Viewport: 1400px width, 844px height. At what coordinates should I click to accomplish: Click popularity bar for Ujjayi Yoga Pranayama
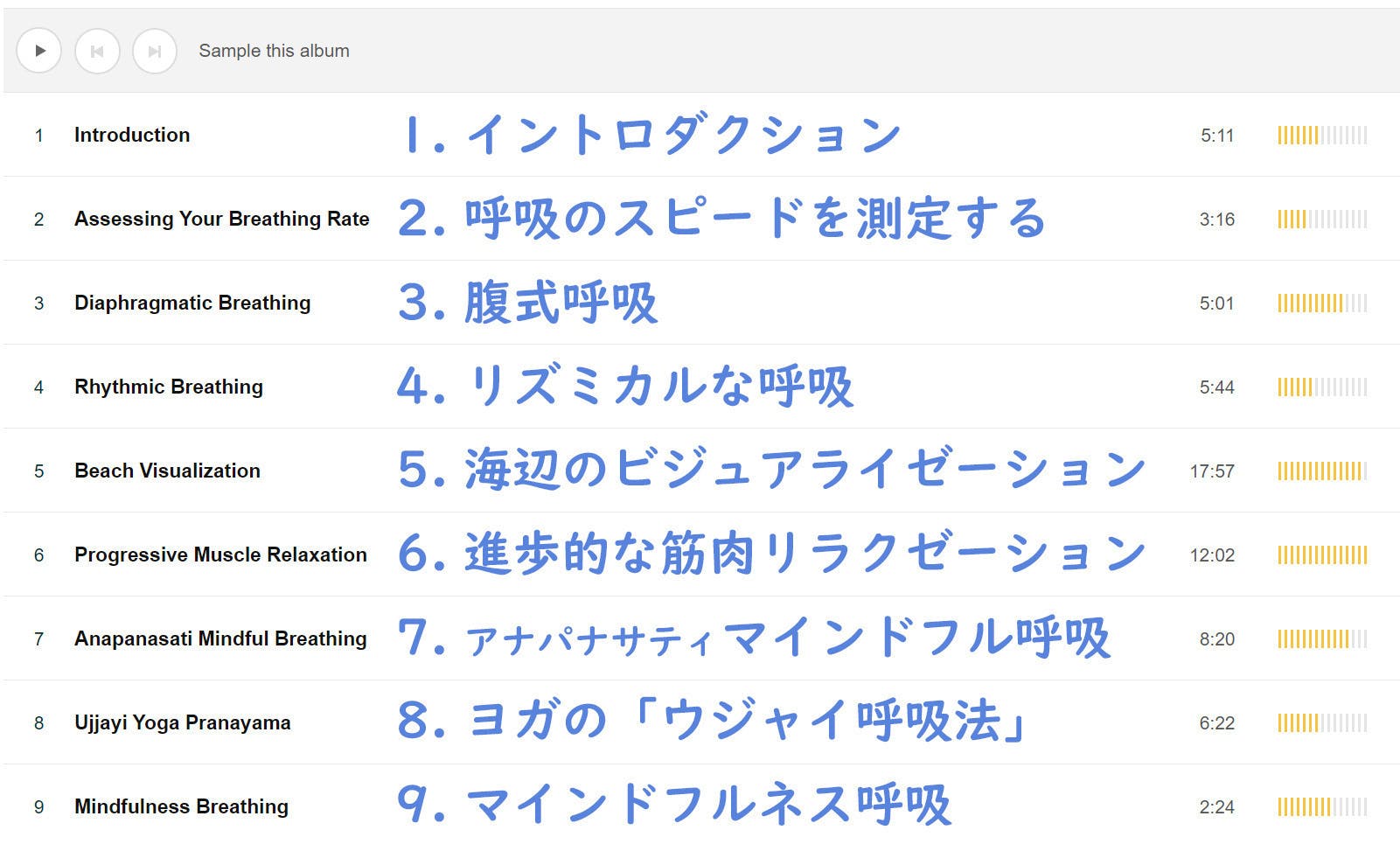pyautogui.click(x=1322, y=722)
